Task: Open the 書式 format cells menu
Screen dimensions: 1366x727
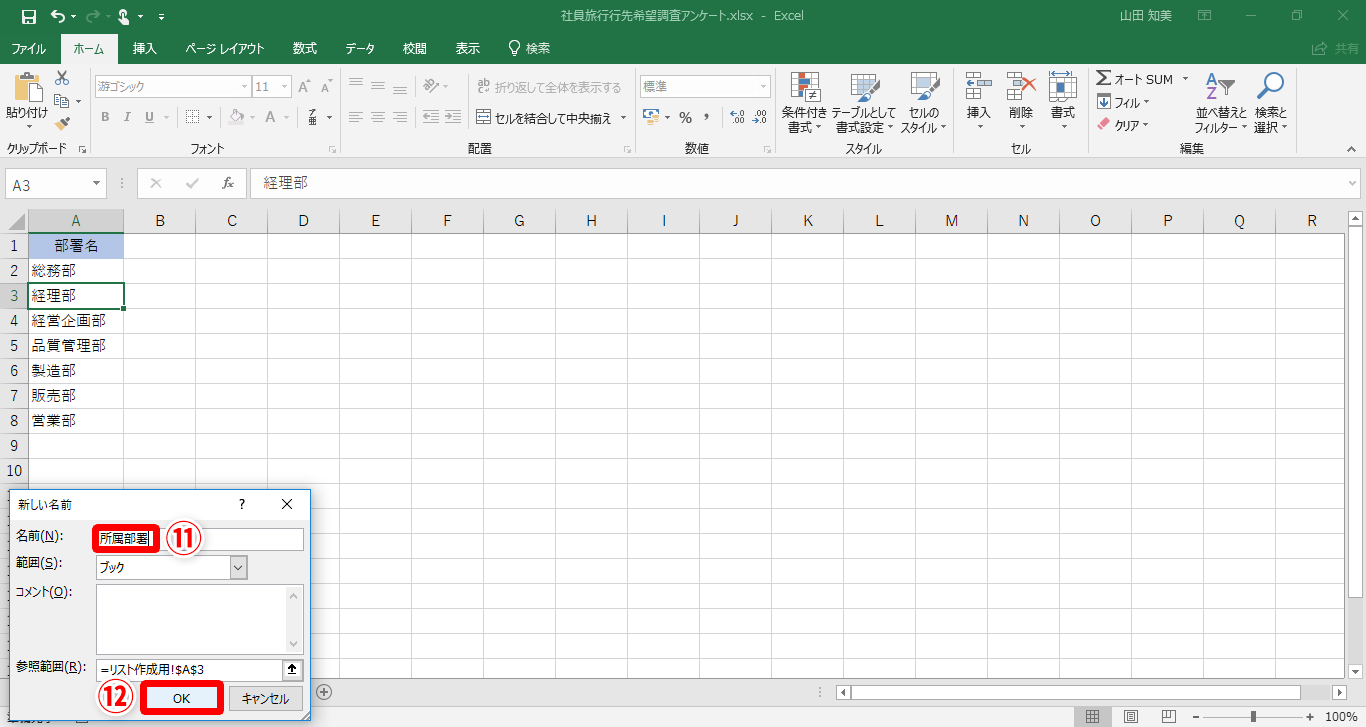Action: click(1062, 100)
